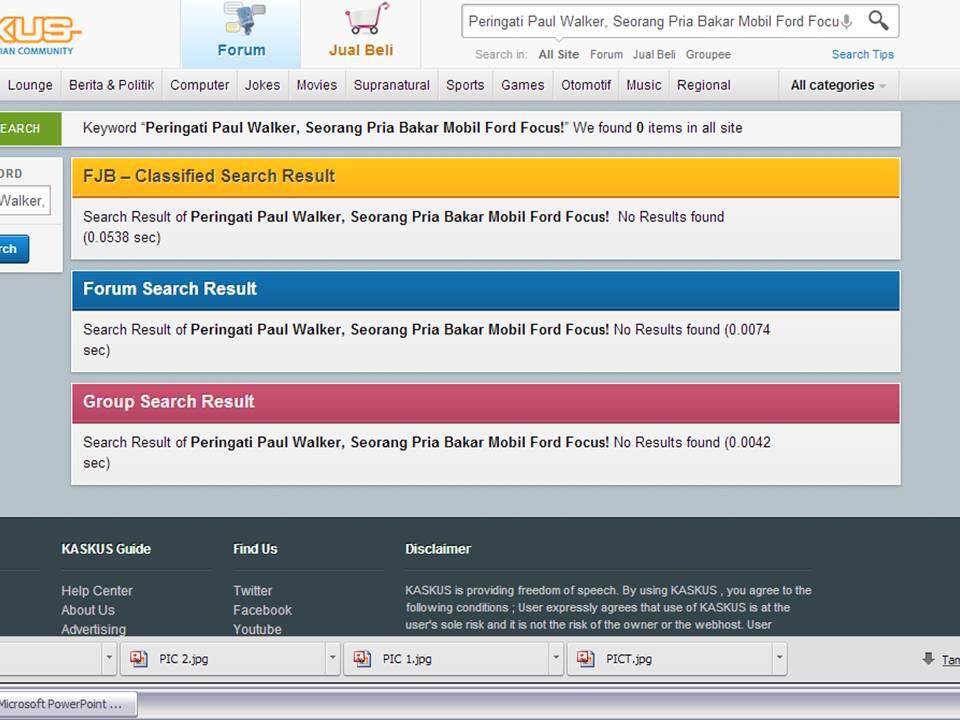
Task: Open the Twitter footer link
Action: 252,591
